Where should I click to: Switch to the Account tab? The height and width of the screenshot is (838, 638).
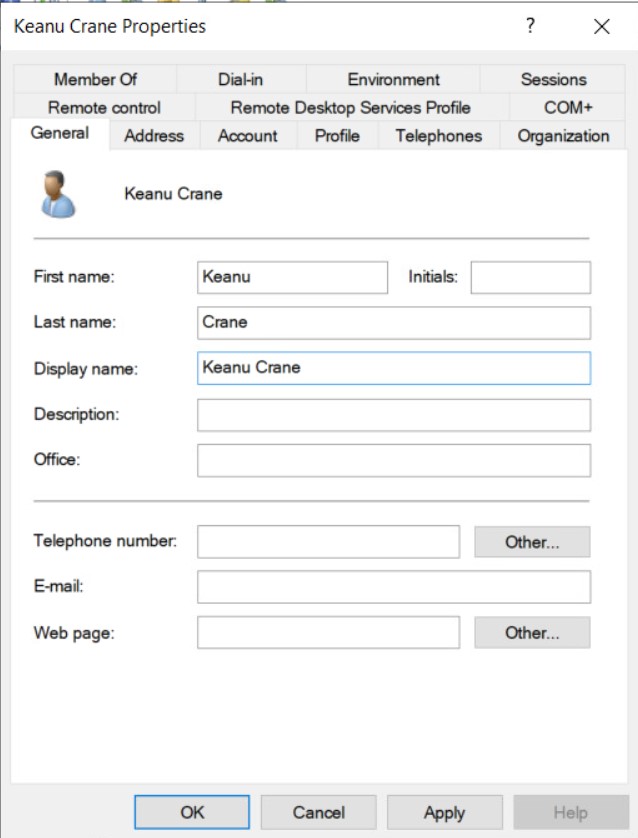(x=247, y=136)
